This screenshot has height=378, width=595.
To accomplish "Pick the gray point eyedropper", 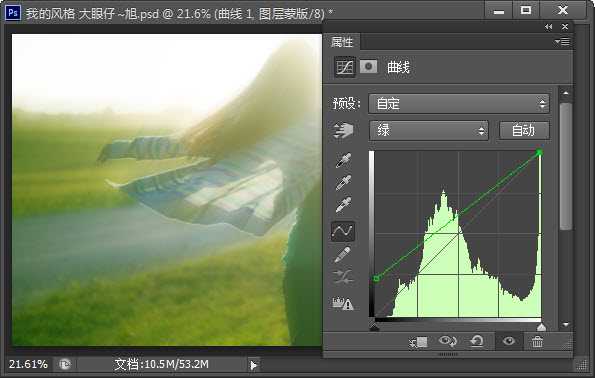I will point(343,183).
